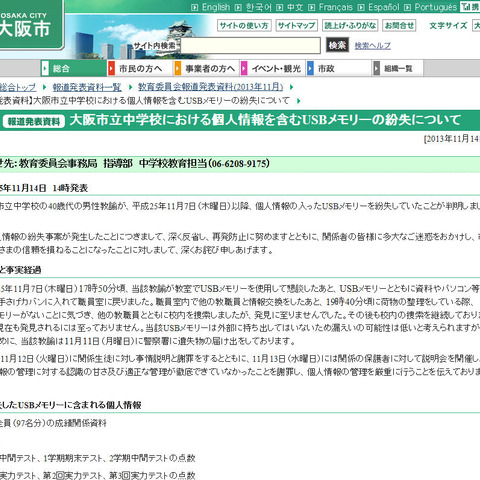Select the 市民の方へ navigation tab

tap(140, 68)
